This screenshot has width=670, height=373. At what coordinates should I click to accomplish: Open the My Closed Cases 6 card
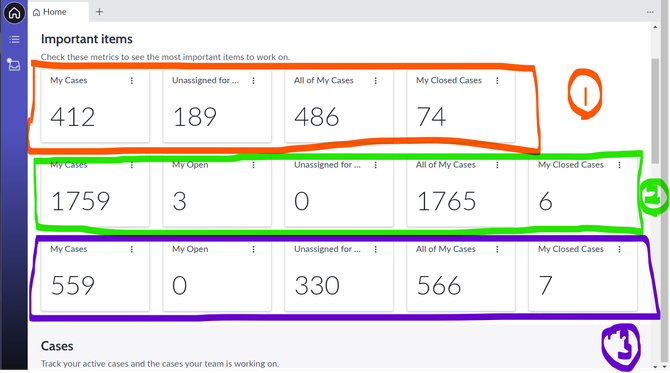583,190
